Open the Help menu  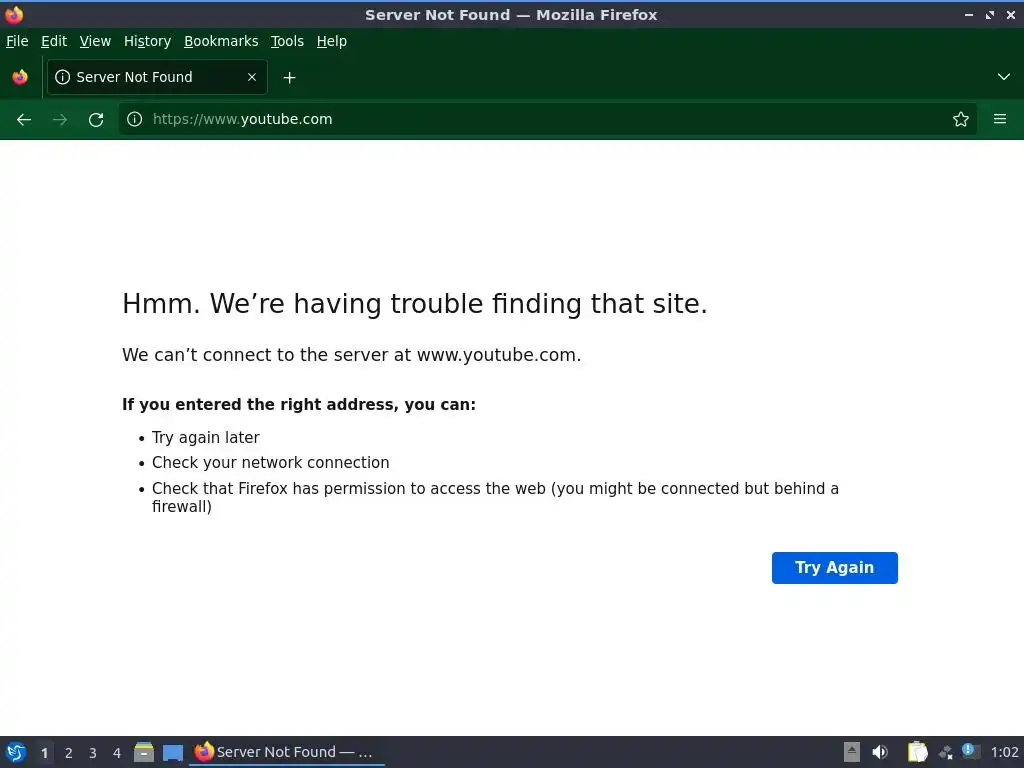click(331, 41)
